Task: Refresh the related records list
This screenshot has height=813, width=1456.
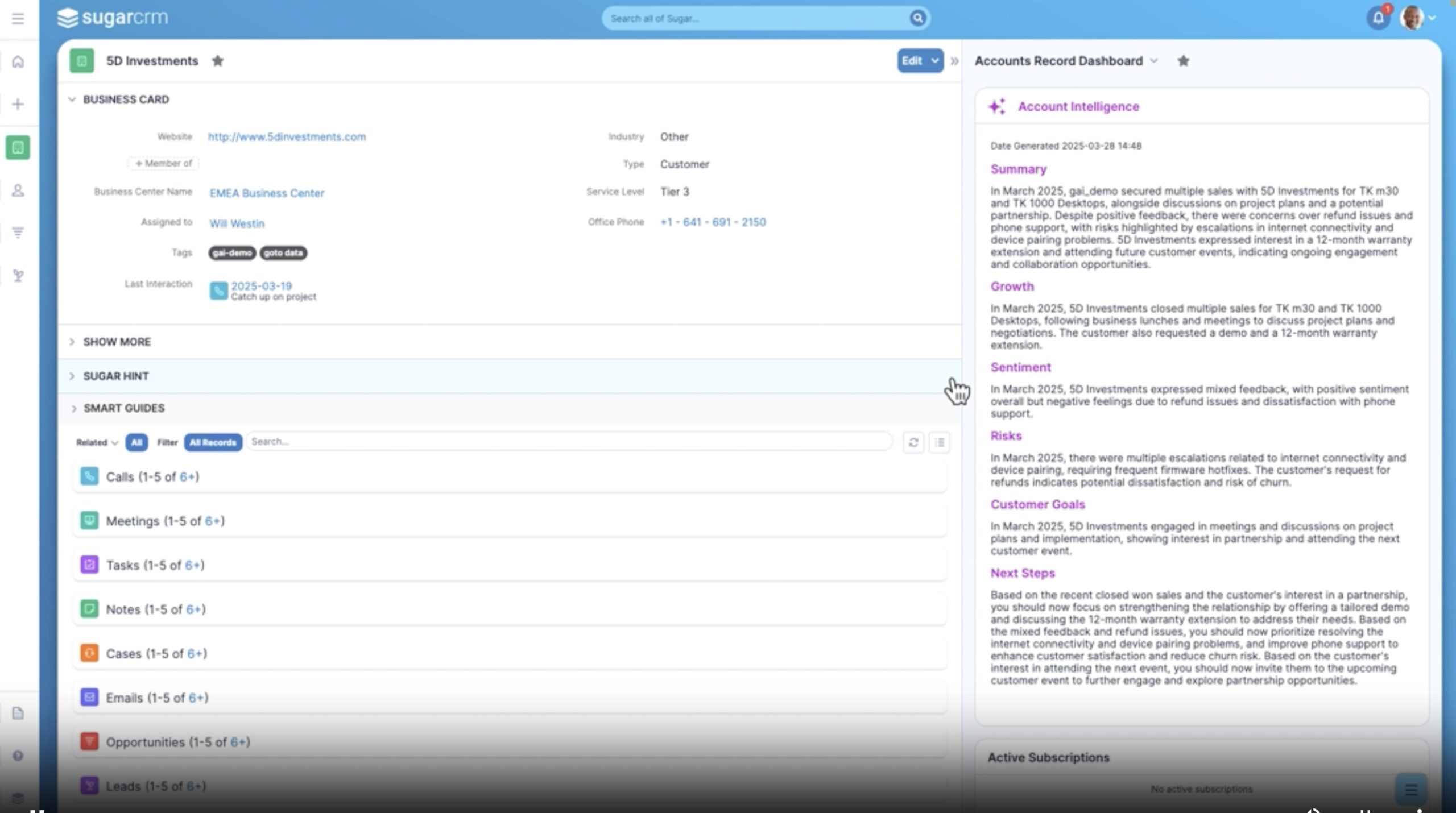Action: [x=913, y=442]
